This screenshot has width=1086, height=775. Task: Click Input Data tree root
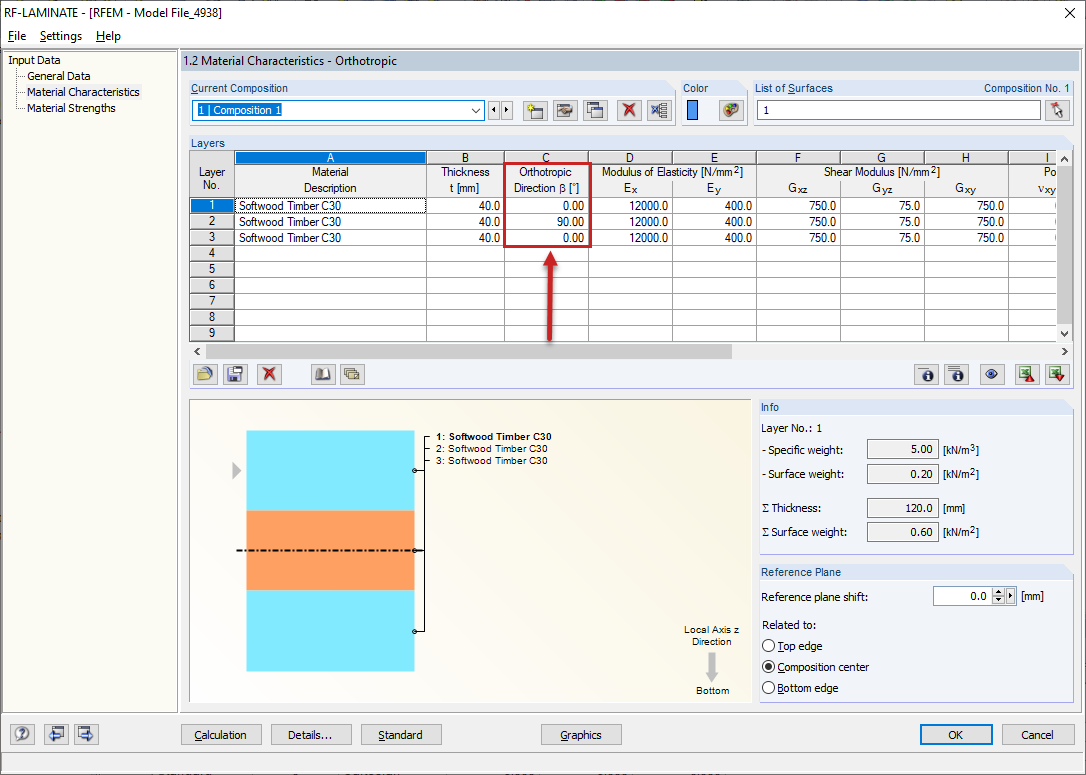[35, 60]
